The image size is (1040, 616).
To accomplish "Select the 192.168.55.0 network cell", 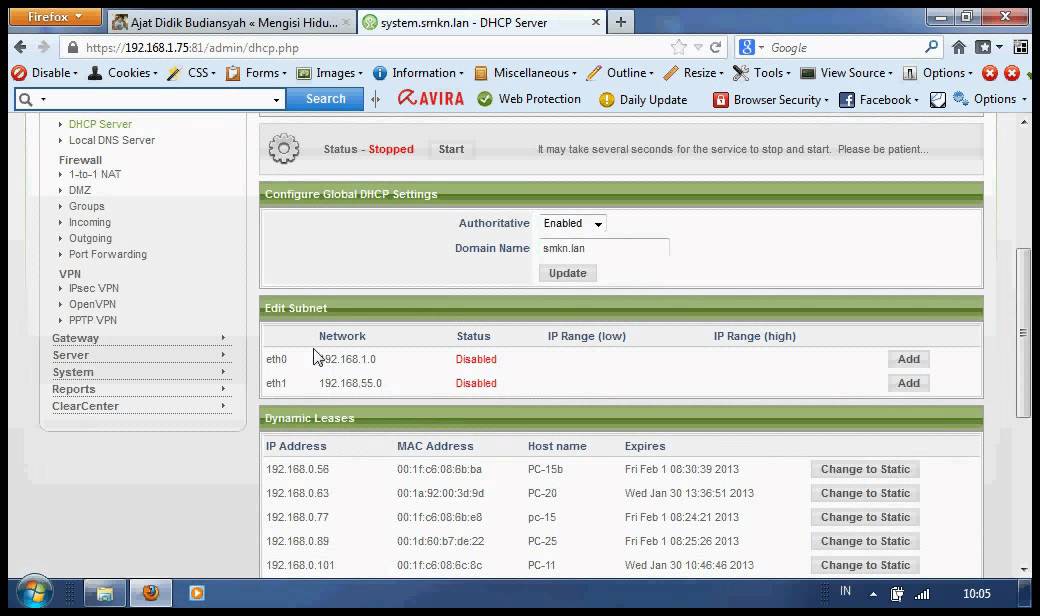I will pos(350,383).
